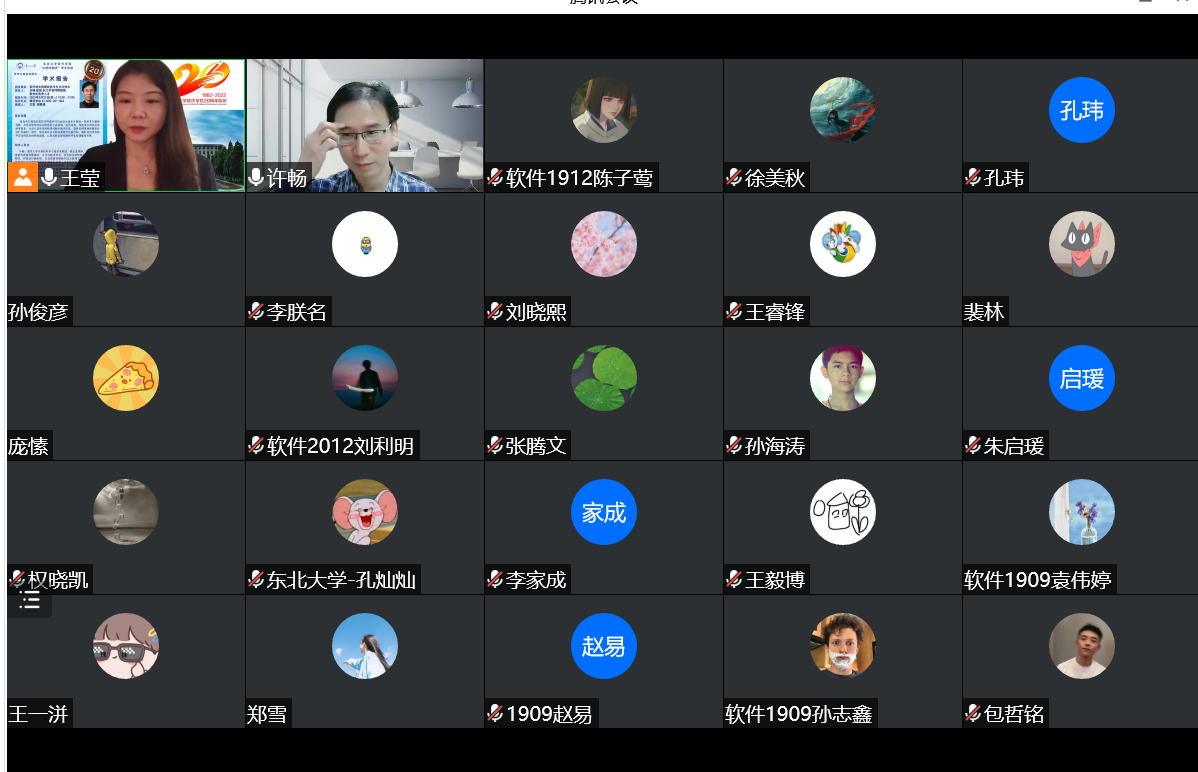1198x772 pixels.
Task: Click the microphone icon next to 王莹
Action: [49, 178]
